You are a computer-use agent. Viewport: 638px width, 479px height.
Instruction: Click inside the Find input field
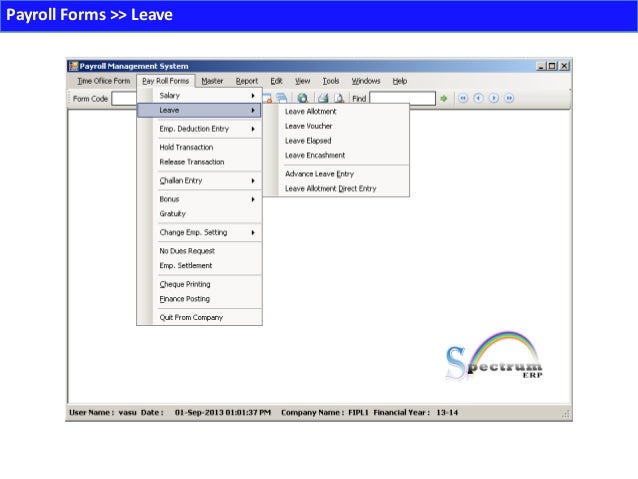click(x=402, y=98)
